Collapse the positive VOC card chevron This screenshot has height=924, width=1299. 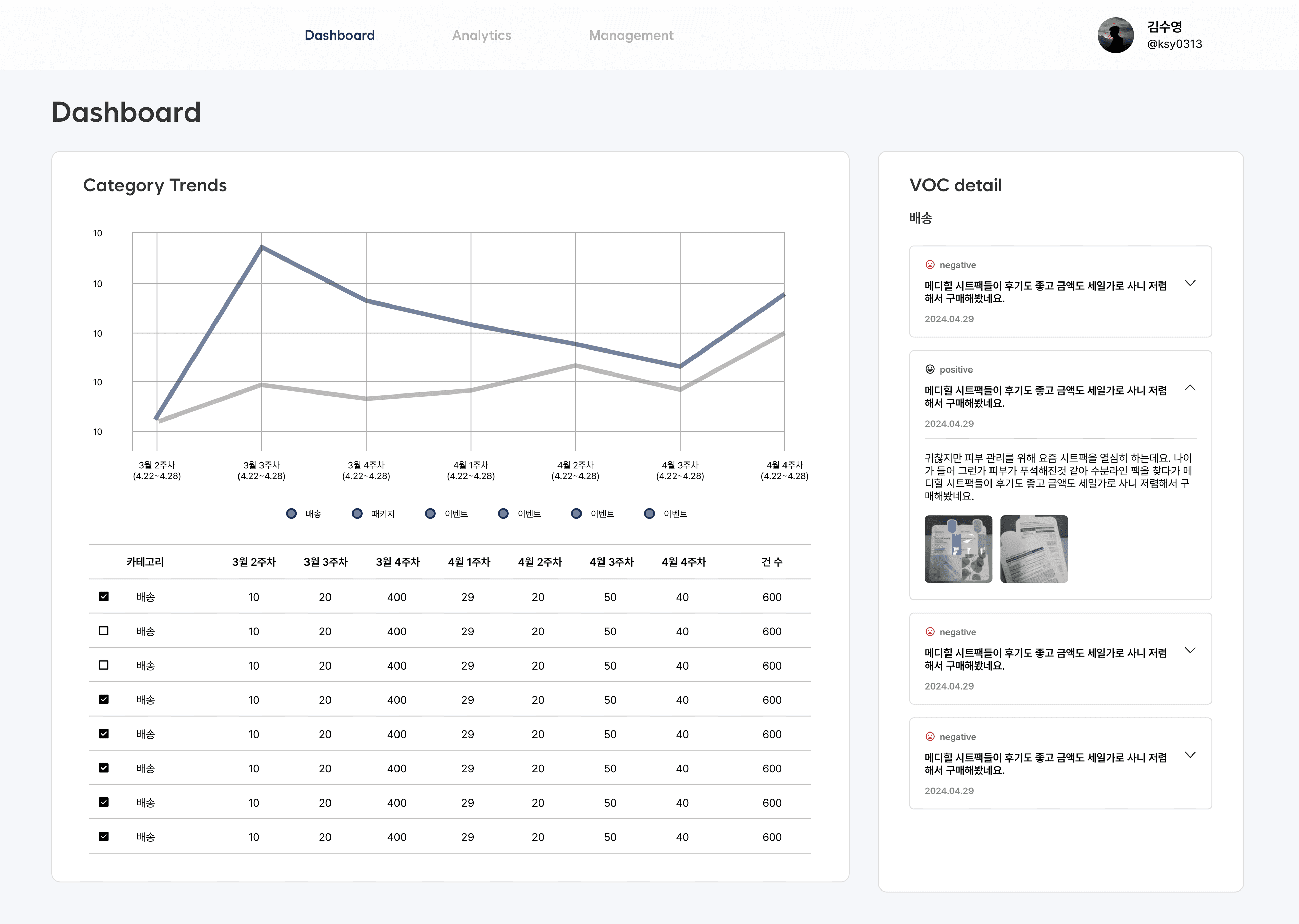(1190, 388)
